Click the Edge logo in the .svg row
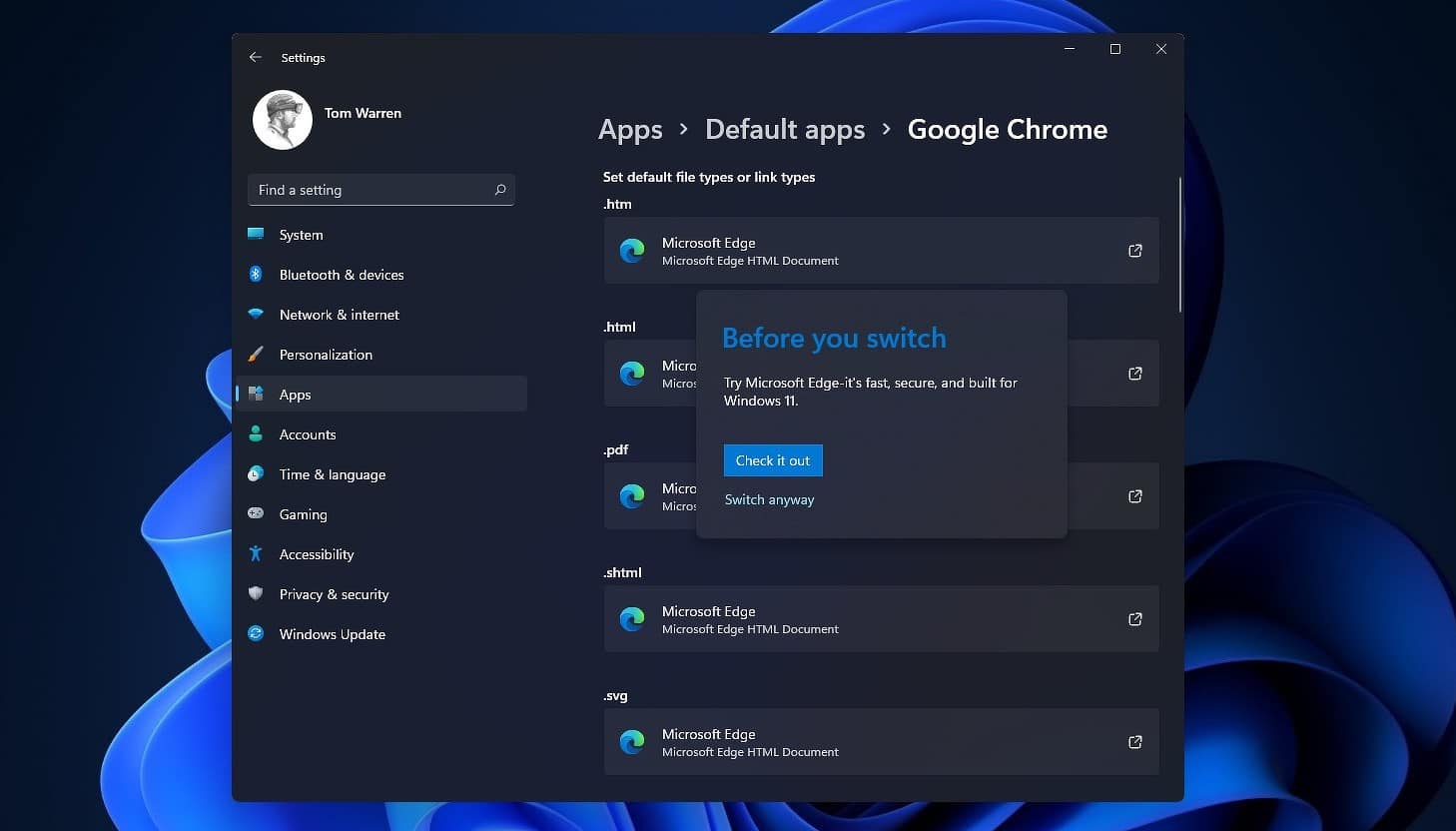 [x=632, y=742]
